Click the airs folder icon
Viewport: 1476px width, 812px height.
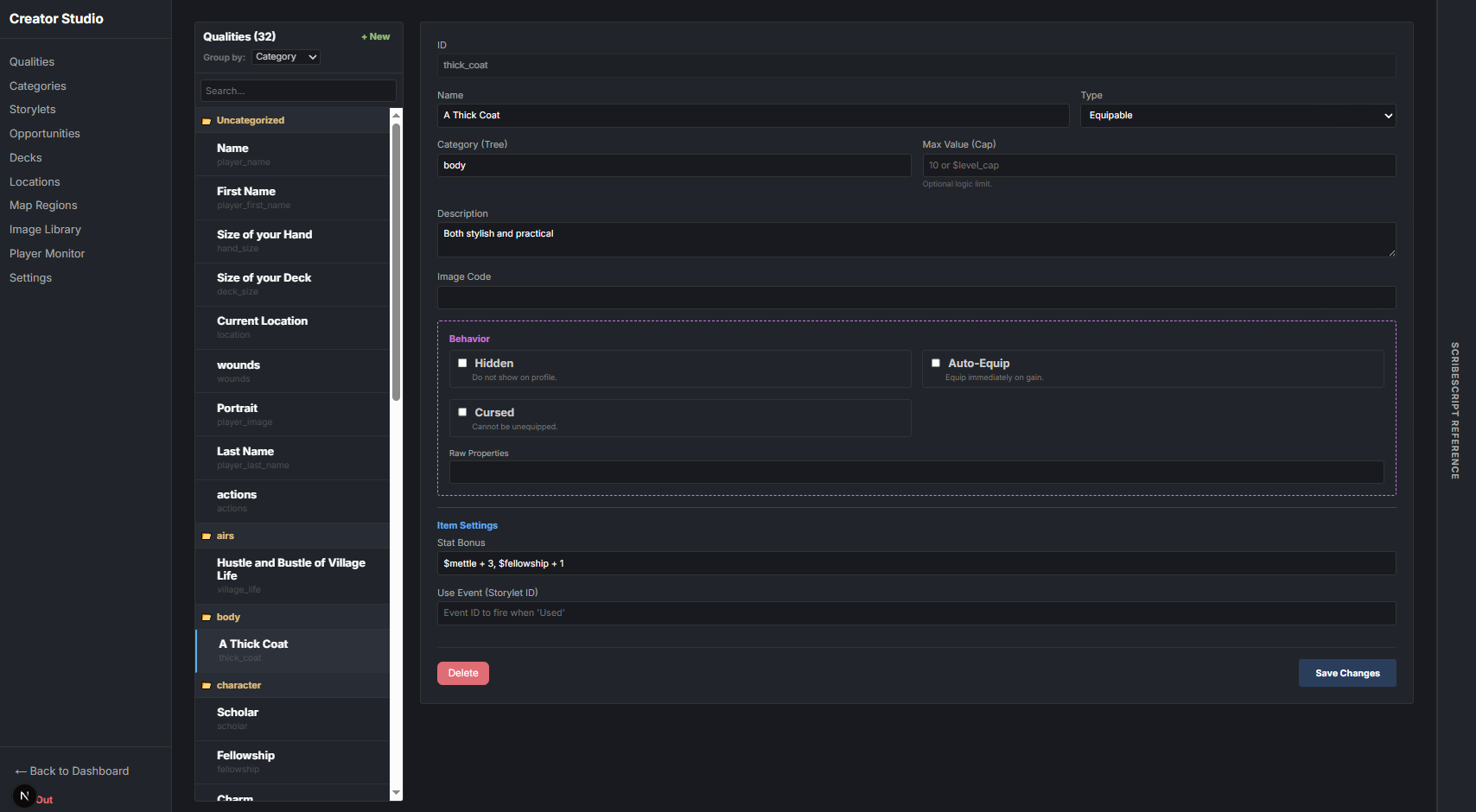pos(207,536)
